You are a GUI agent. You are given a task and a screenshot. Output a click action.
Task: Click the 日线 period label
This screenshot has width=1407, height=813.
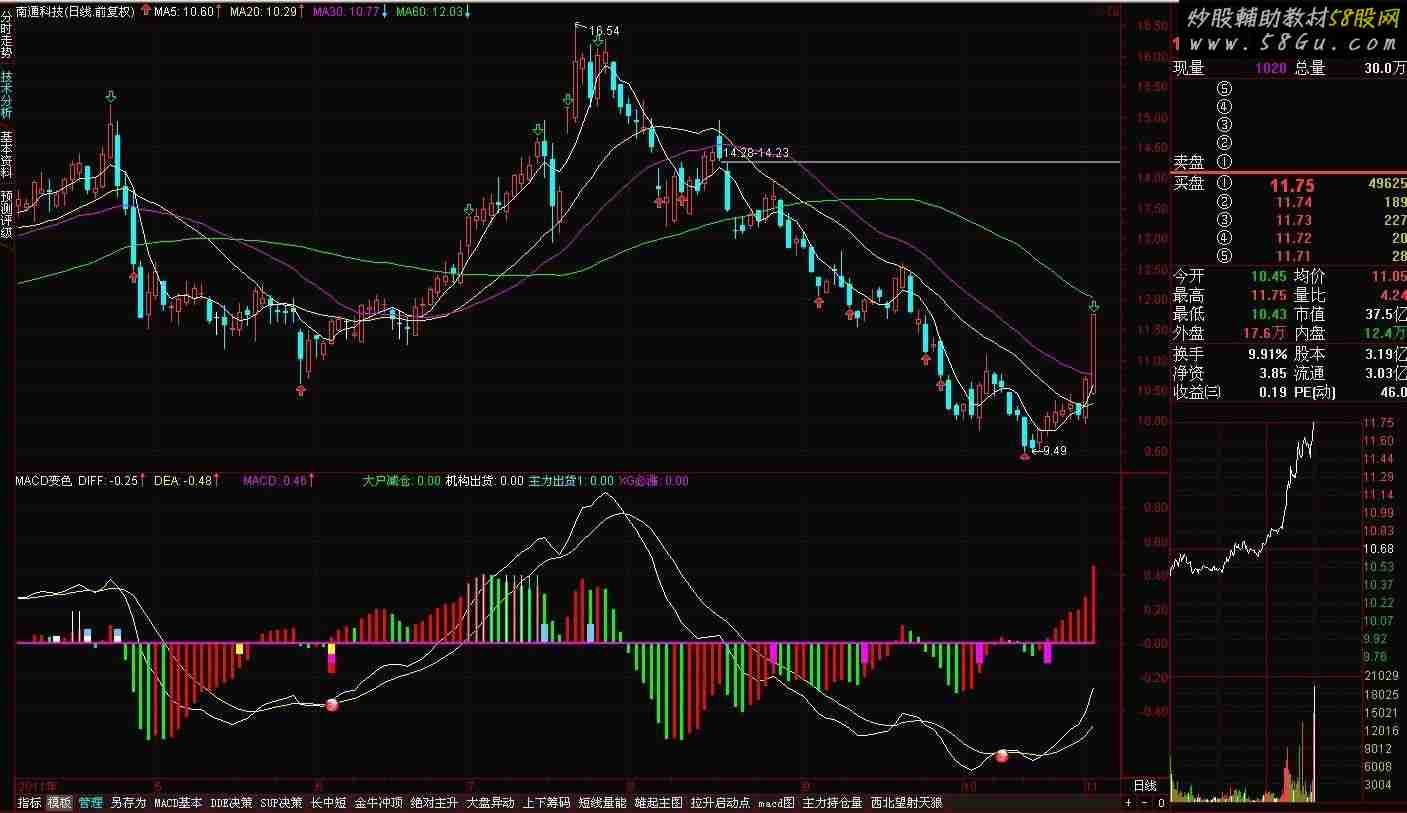coord(1144,785)
